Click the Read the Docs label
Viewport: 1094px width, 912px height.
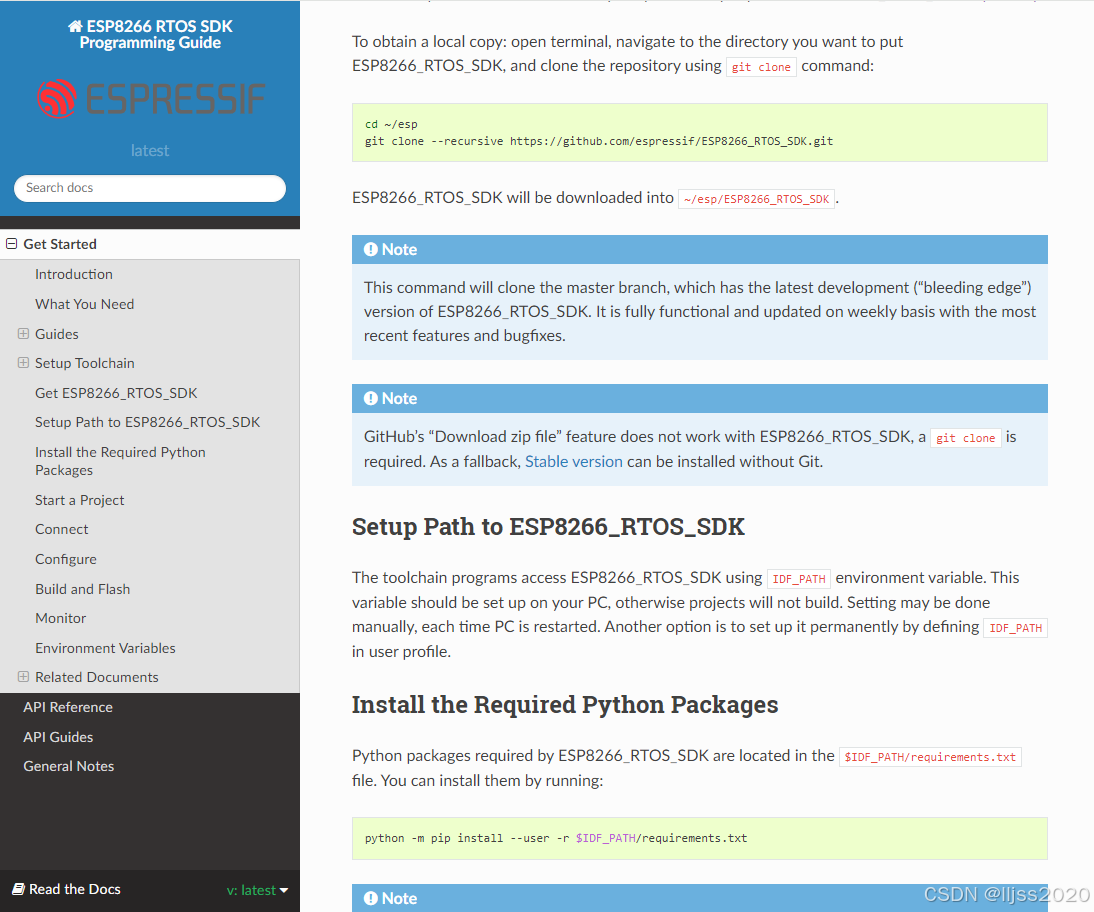[x=75, y=890]
